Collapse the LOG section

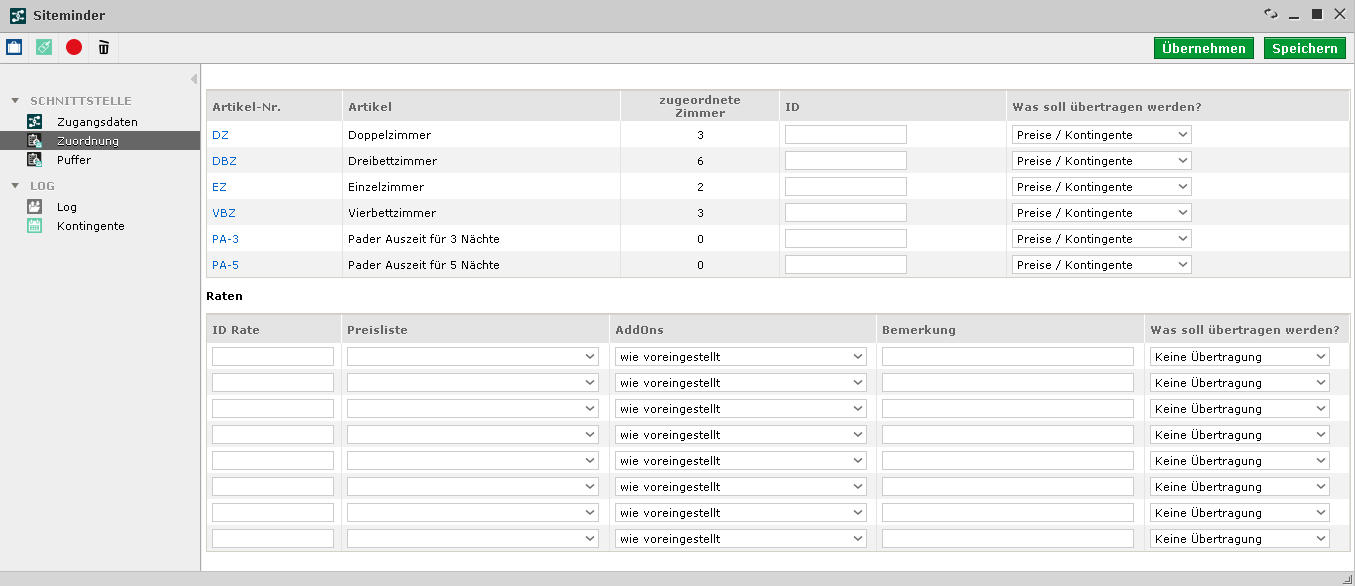pyautogui.click(x=15, y=186)
